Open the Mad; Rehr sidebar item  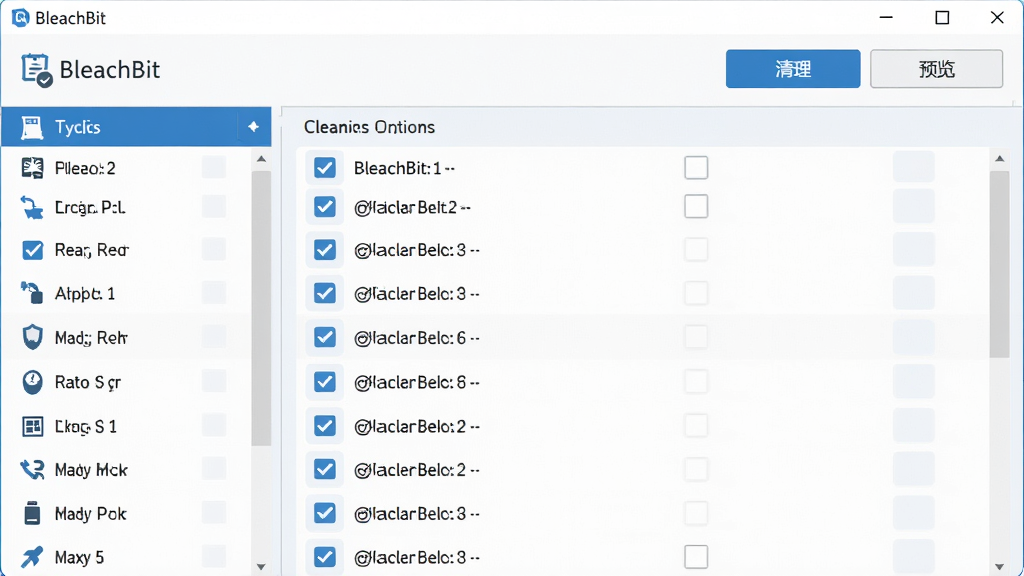pos(126,337)
